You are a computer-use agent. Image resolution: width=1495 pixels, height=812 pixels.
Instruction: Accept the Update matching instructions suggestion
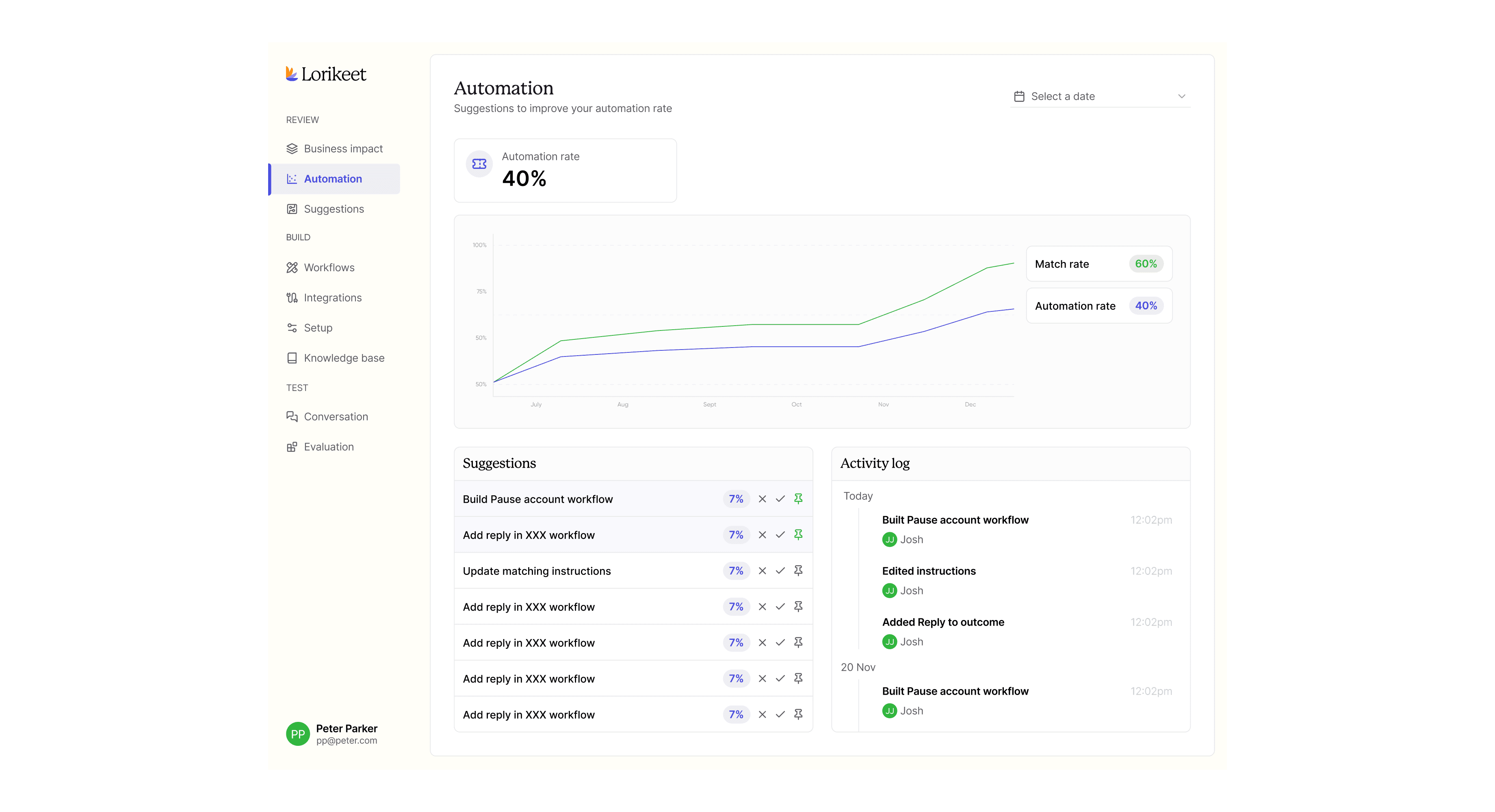[780, 571]
